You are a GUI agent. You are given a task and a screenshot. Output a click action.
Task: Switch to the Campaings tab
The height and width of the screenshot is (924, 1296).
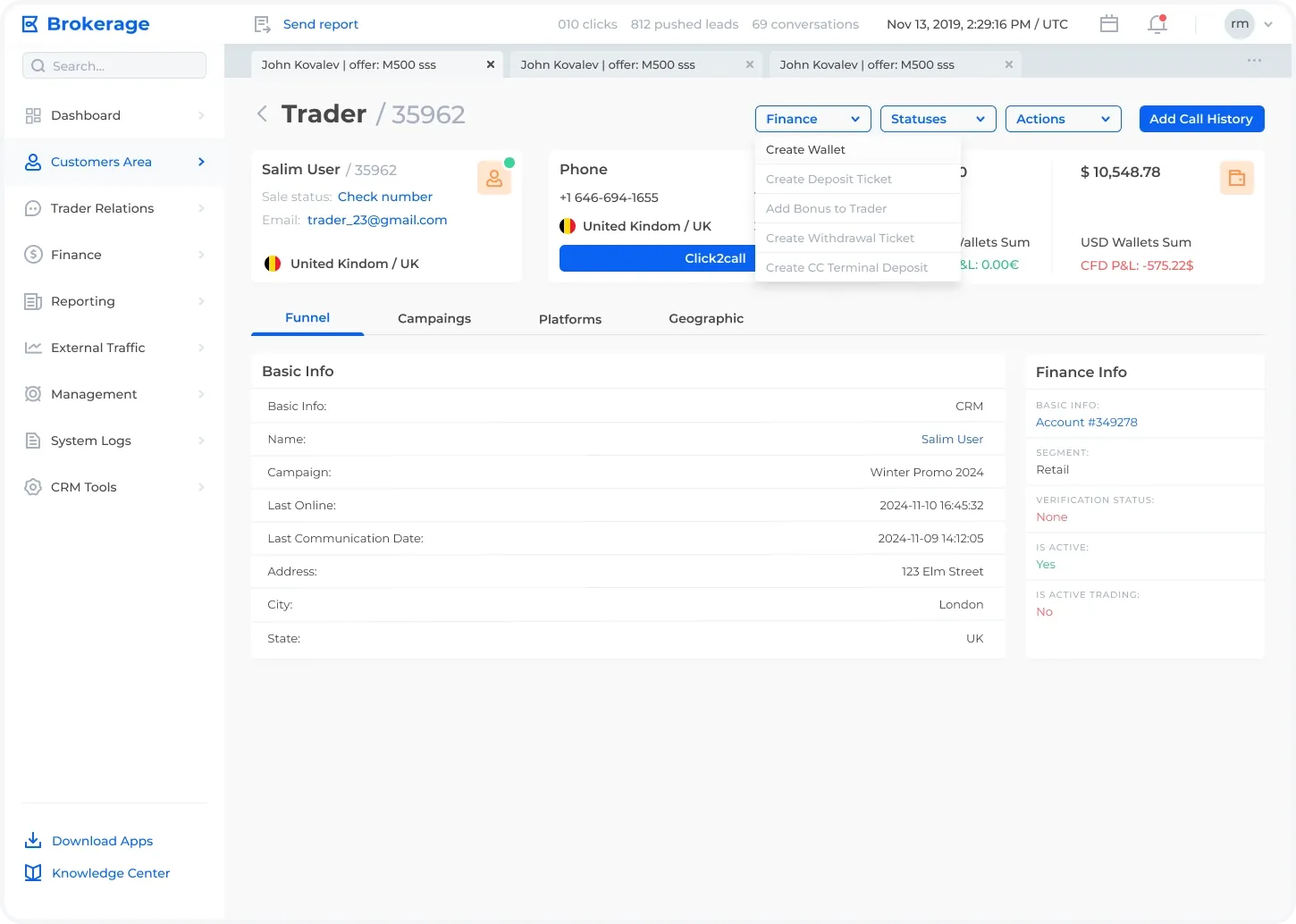(x=434, y=318)
